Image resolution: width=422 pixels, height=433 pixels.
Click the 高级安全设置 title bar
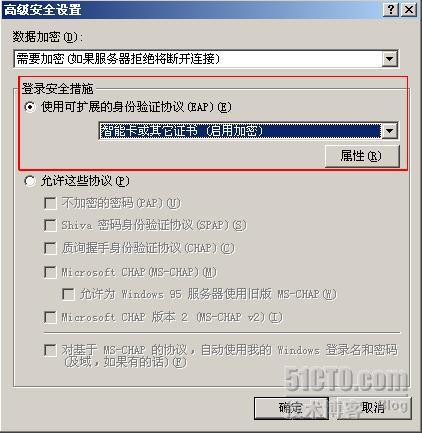[x=192, y=9]
